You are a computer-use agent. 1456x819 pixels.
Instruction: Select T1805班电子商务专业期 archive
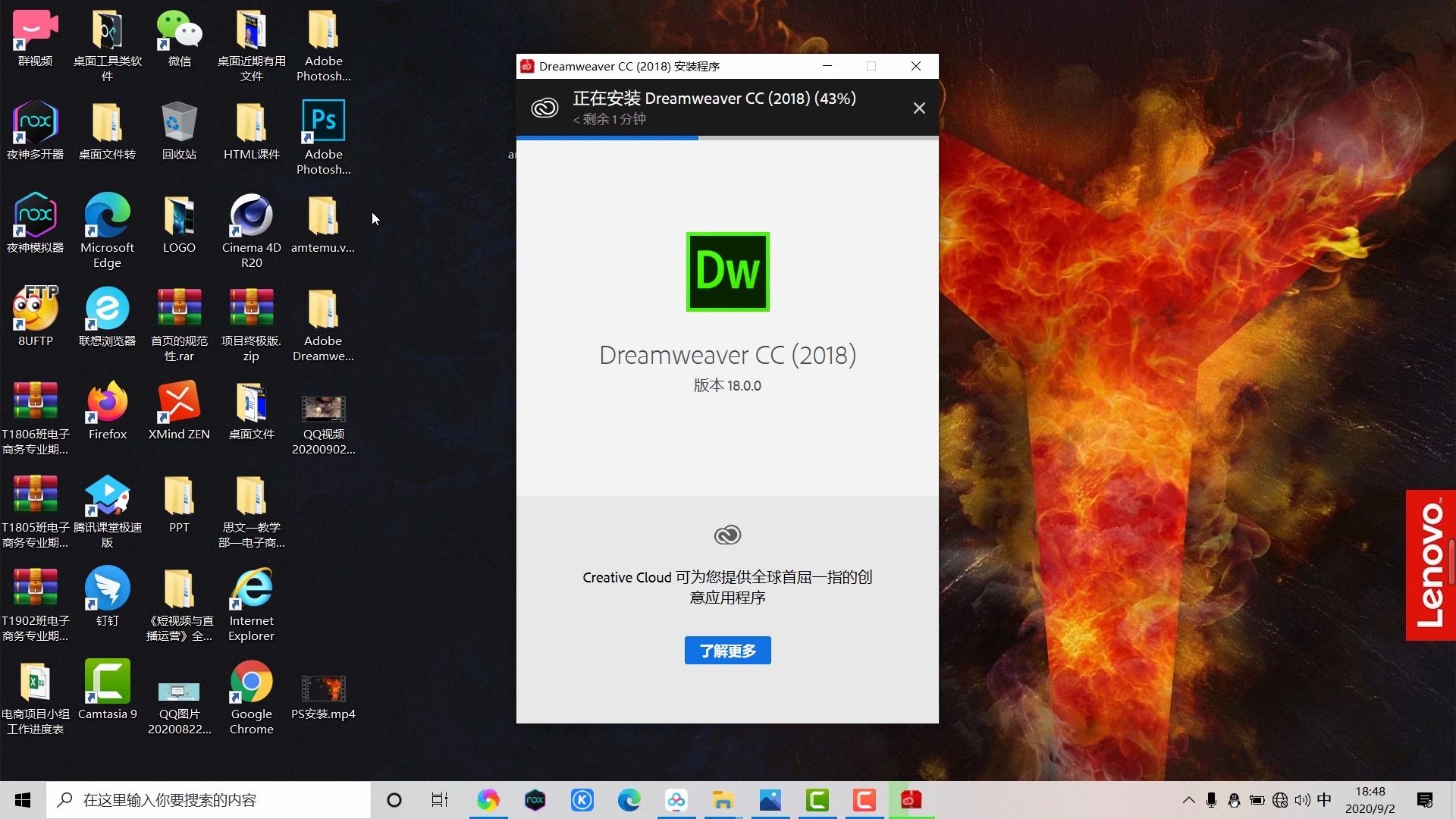pyautogui.click(x=35, y=511)
